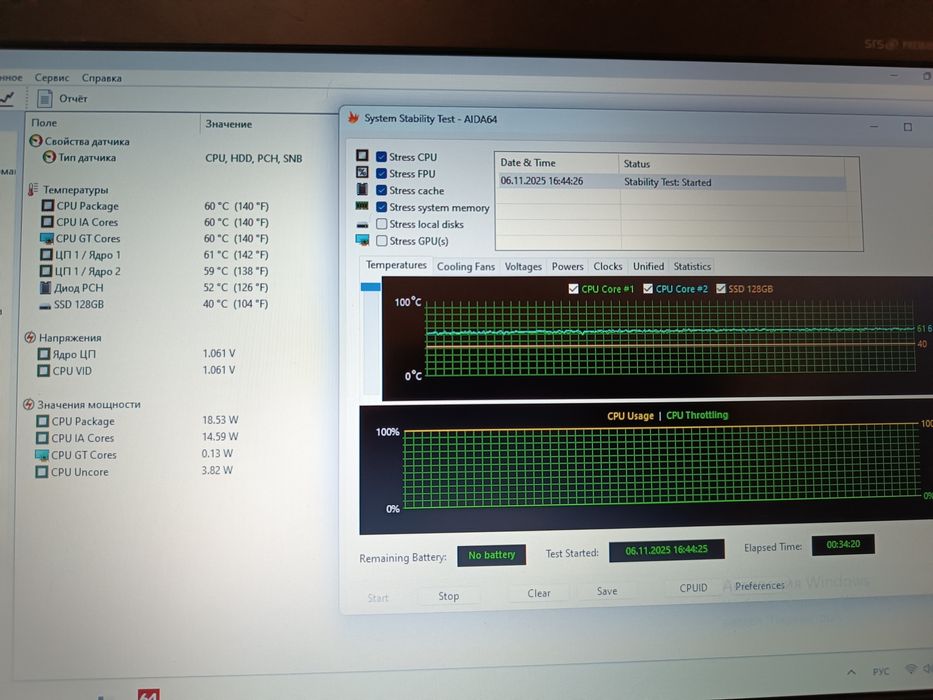Click the CPU IA Cores temperature icon
933x700 pixels.
(47, 222)
